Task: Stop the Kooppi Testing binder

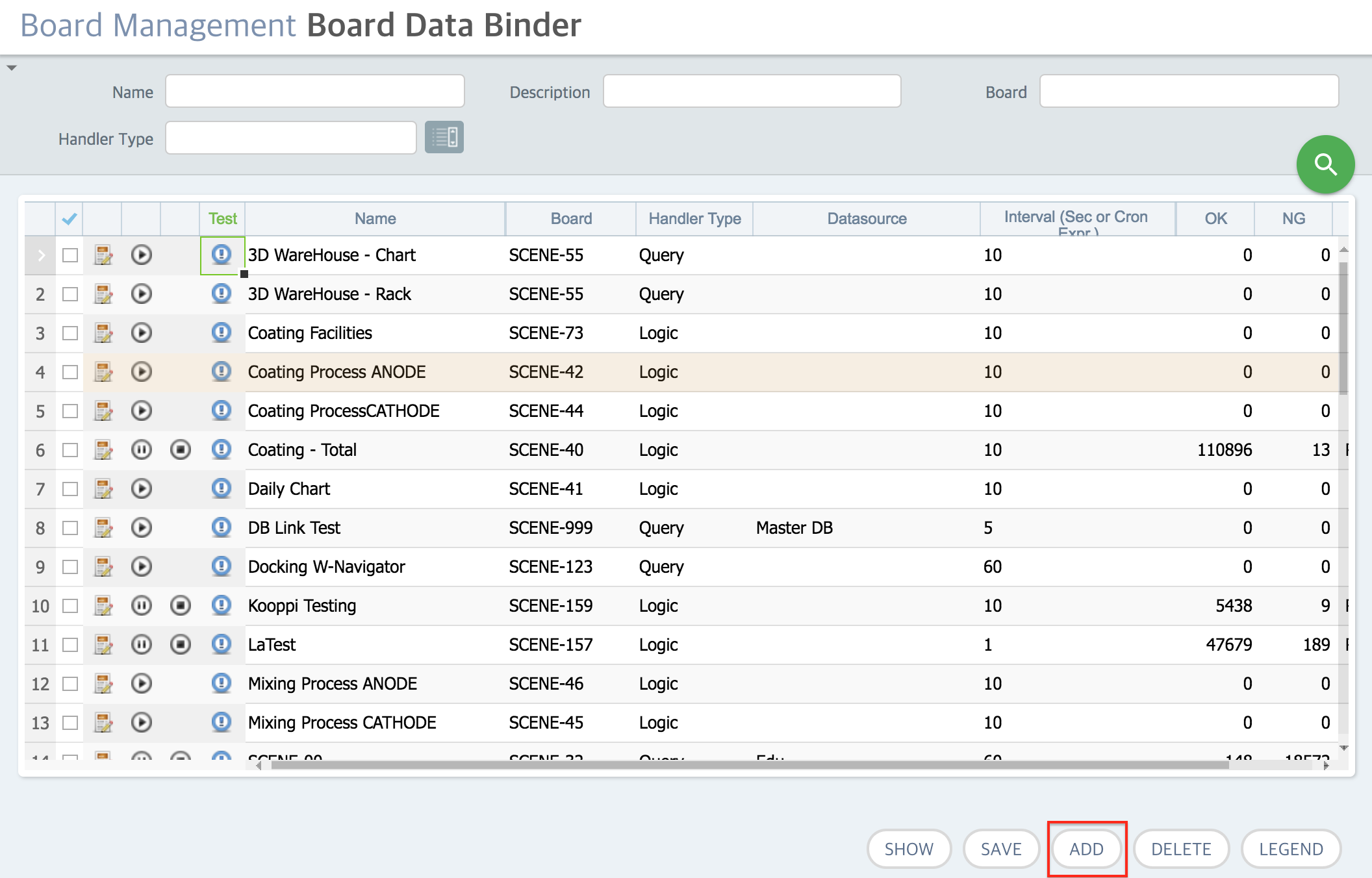Action: coord(181,605)
